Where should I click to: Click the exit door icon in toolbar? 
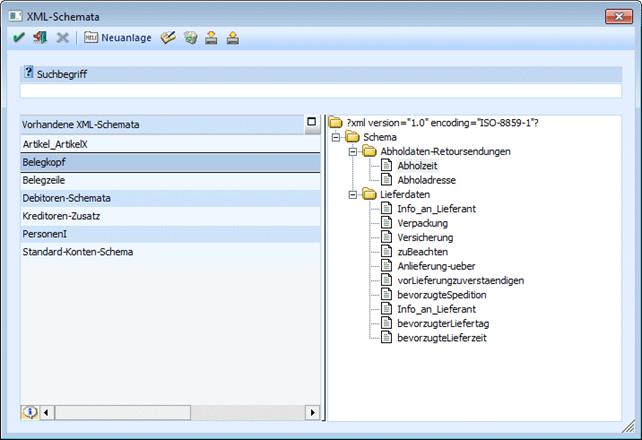[40, 38]
